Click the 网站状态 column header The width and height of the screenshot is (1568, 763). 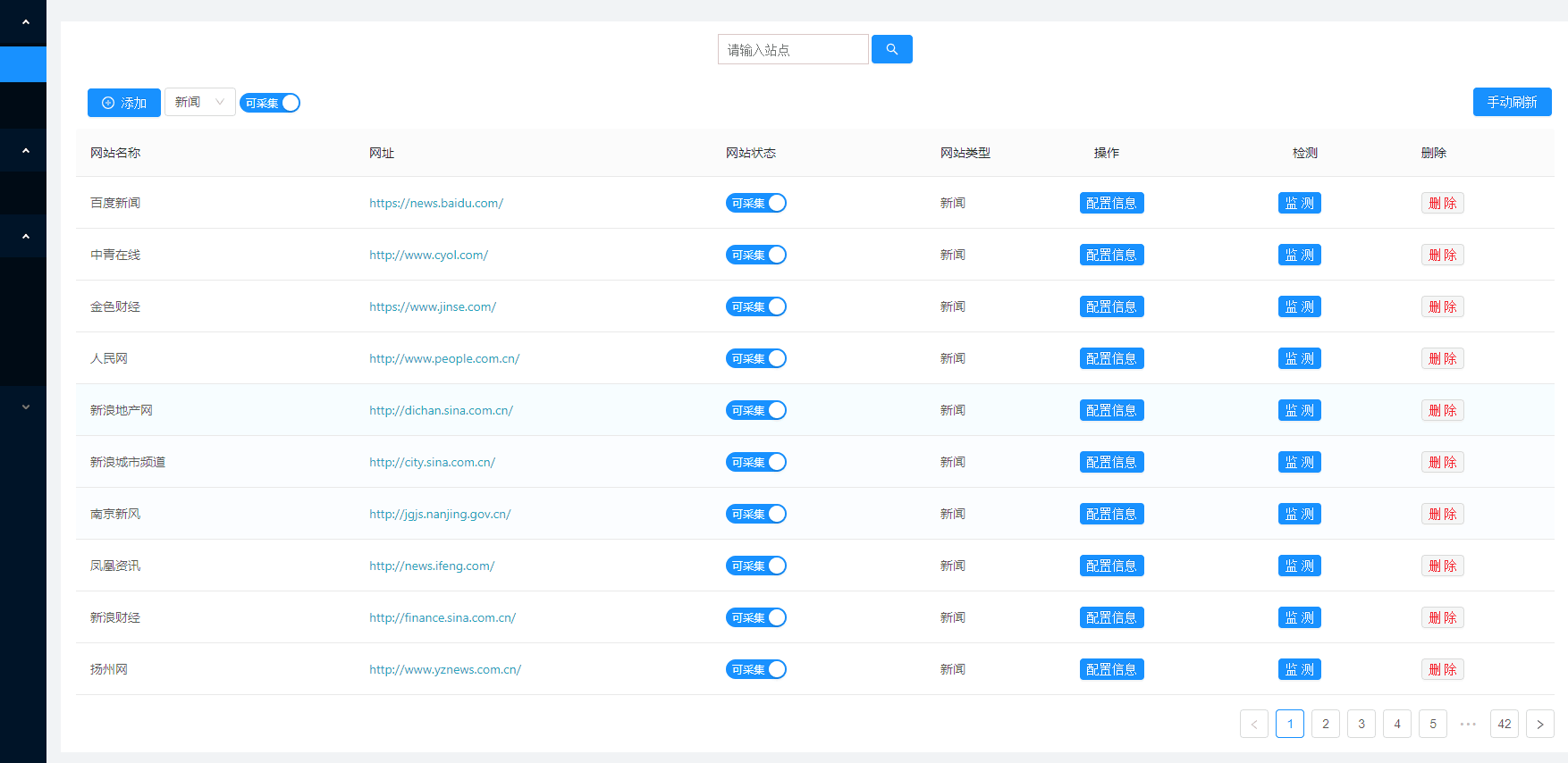tap(751, 153)
